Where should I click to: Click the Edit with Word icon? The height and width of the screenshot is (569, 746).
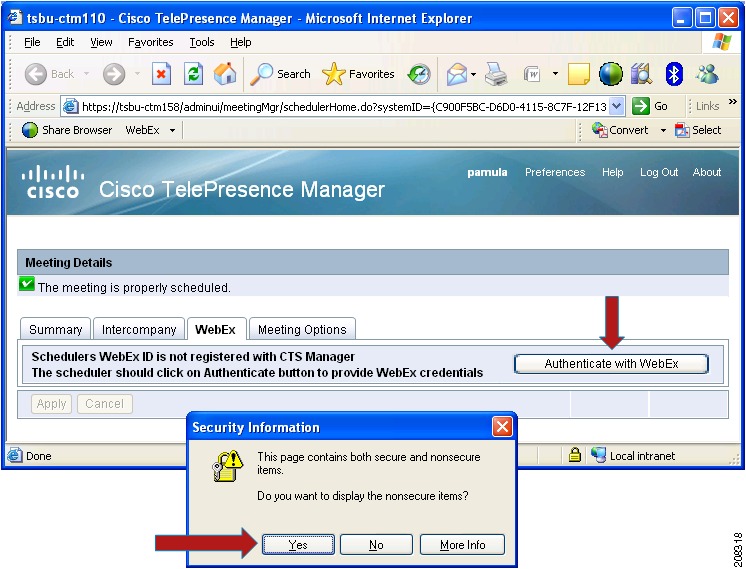[x=532, y=74]
